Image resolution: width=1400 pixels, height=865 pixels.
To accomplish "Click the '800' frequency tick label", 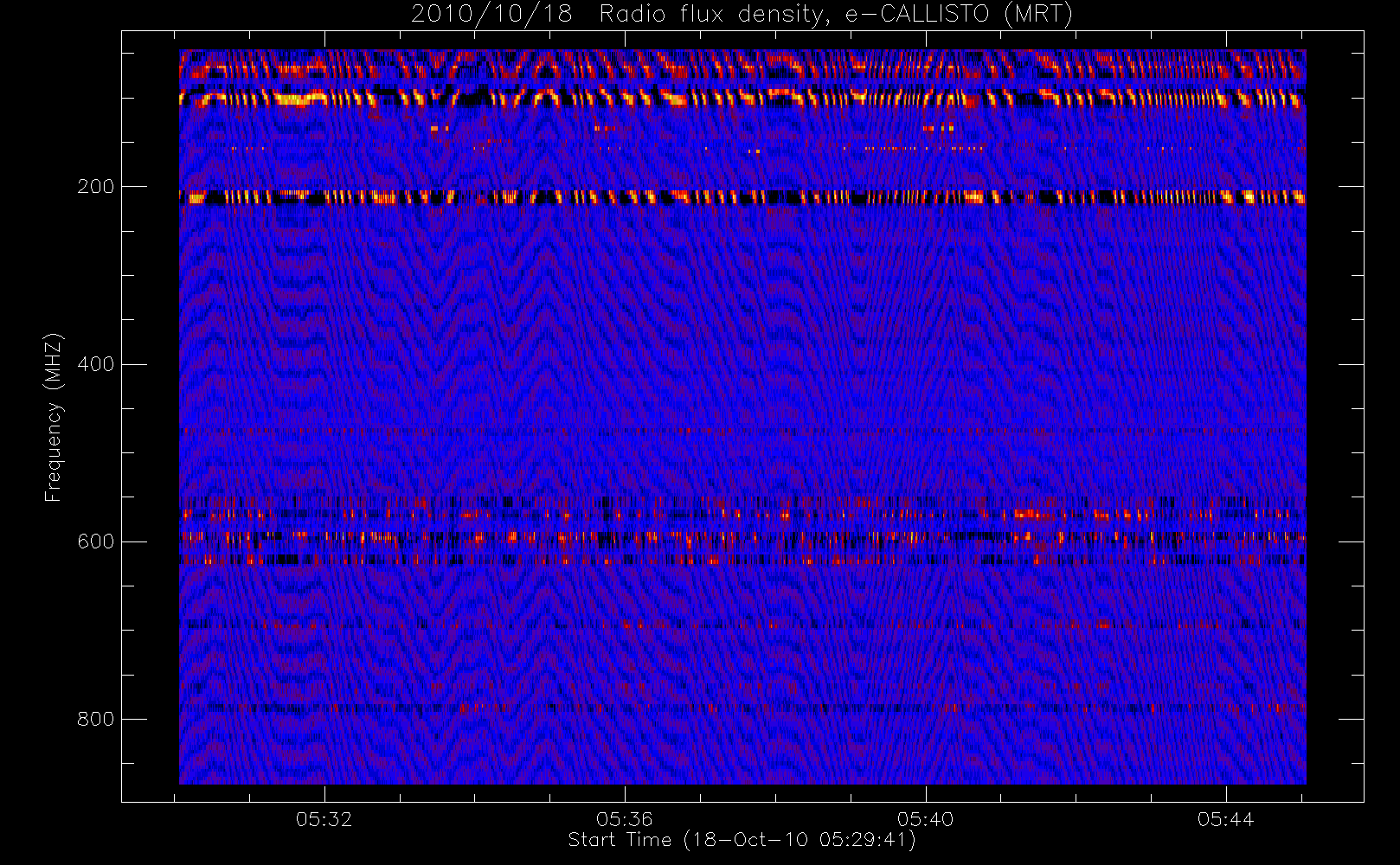I will coord(95,719).
